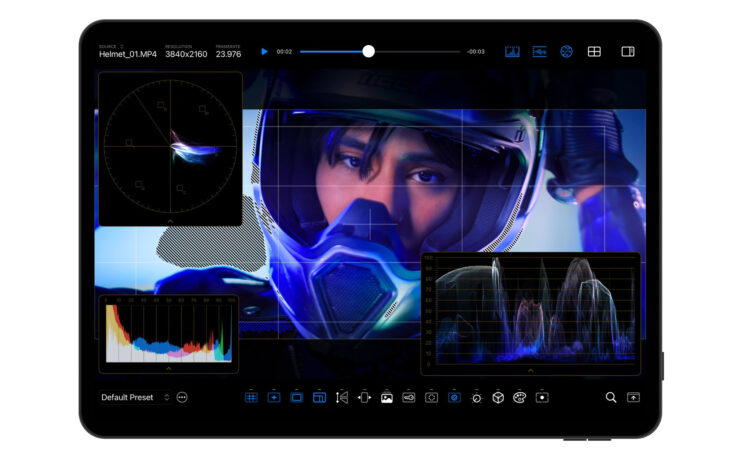Viewport: 740px width, 460px height.
Task: Toggle the safe area frame overlay
Action: click(x=296, y=397)
